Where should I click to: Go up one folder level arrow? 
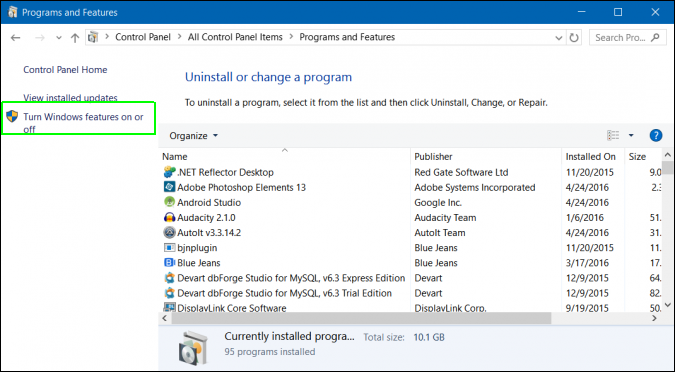[75, 38]
